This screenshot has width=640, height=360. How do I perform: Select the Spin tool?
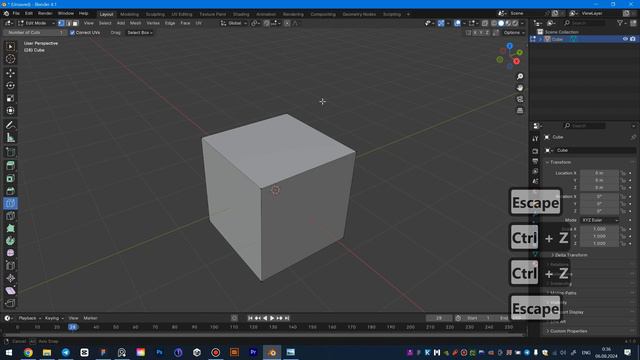click(x=11, y=241)
